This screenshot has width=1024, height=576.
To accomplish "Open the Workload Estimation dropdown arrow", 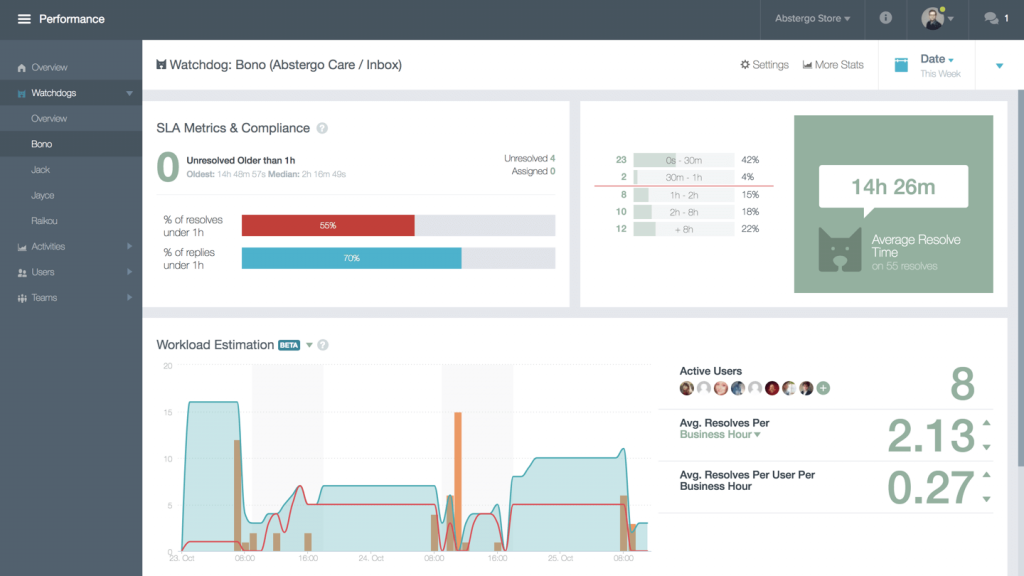I will coord(309,345).
